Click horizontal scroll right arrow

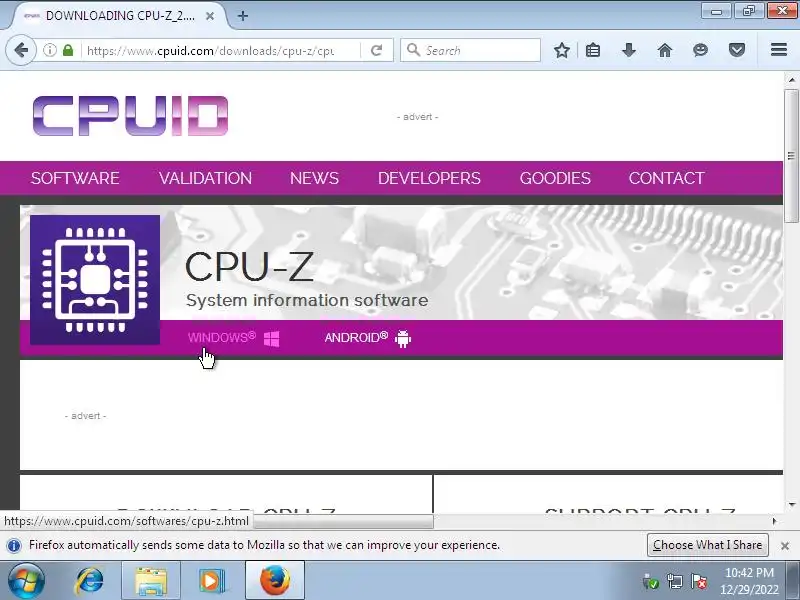point(774,521)
